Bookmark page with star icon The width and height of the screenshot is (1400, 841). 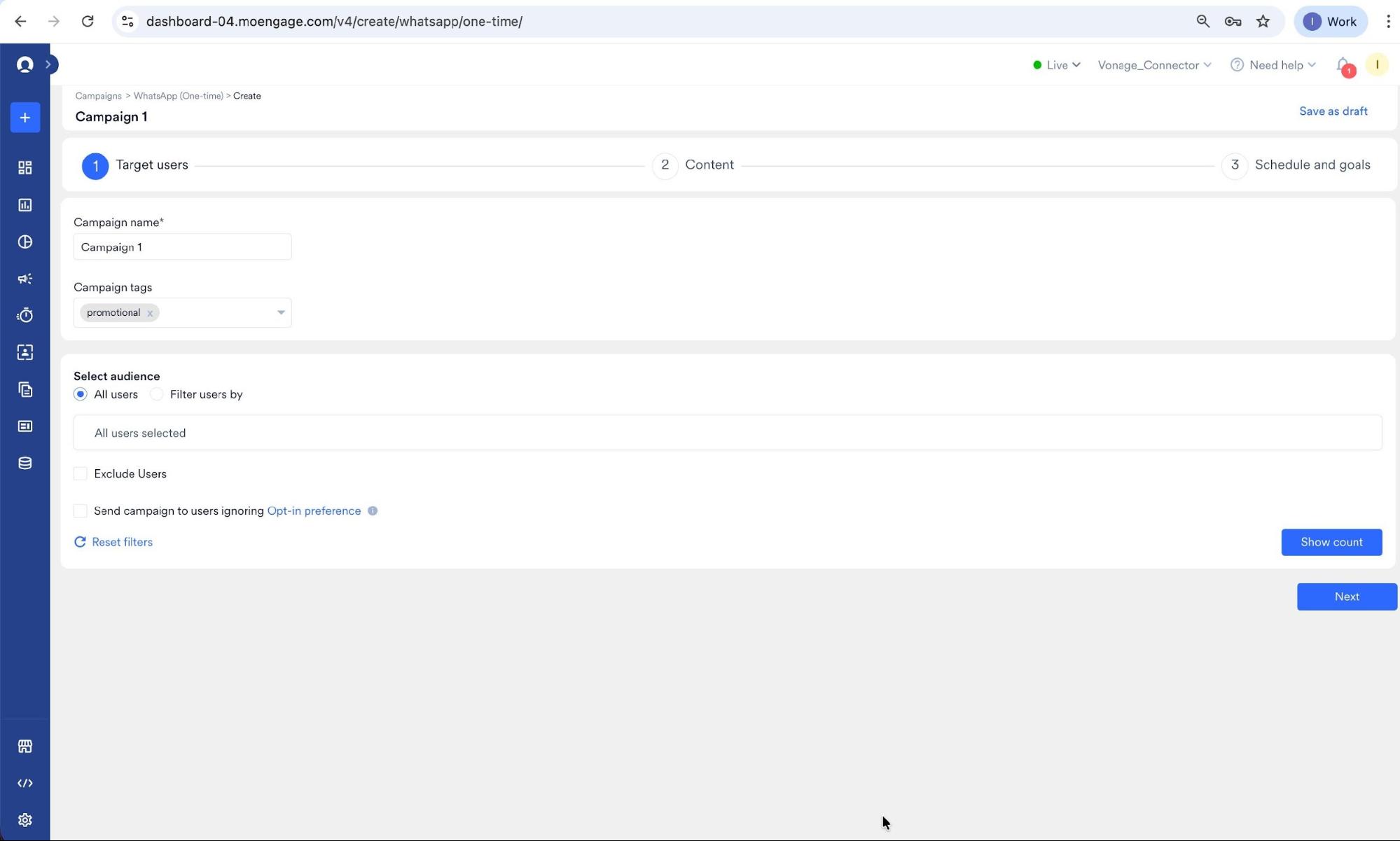pyautogui.click(x=1263, y=21)
